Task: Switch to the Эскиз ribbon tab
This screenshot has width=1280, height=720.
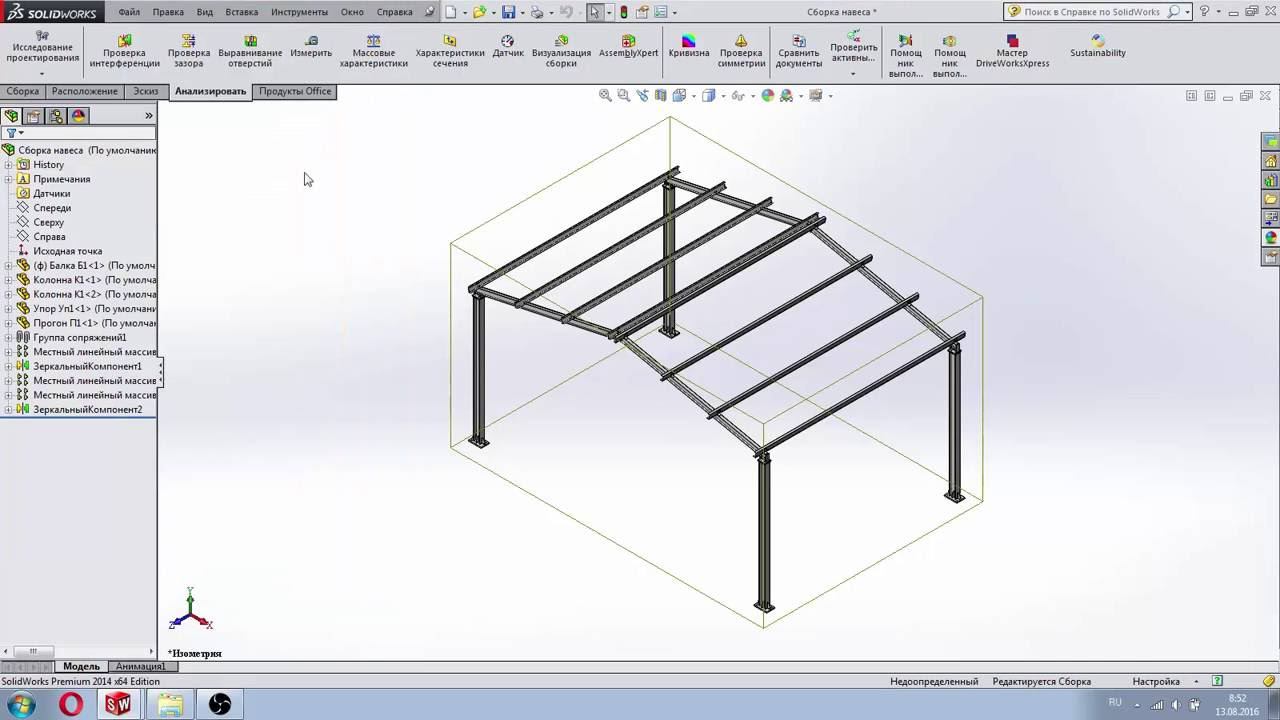Action: point(146,91)
